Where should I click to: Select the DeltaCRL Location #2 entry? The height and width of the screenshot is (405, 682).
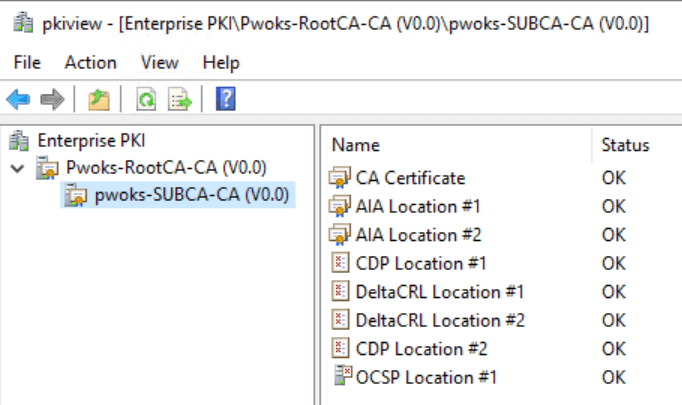440,321
